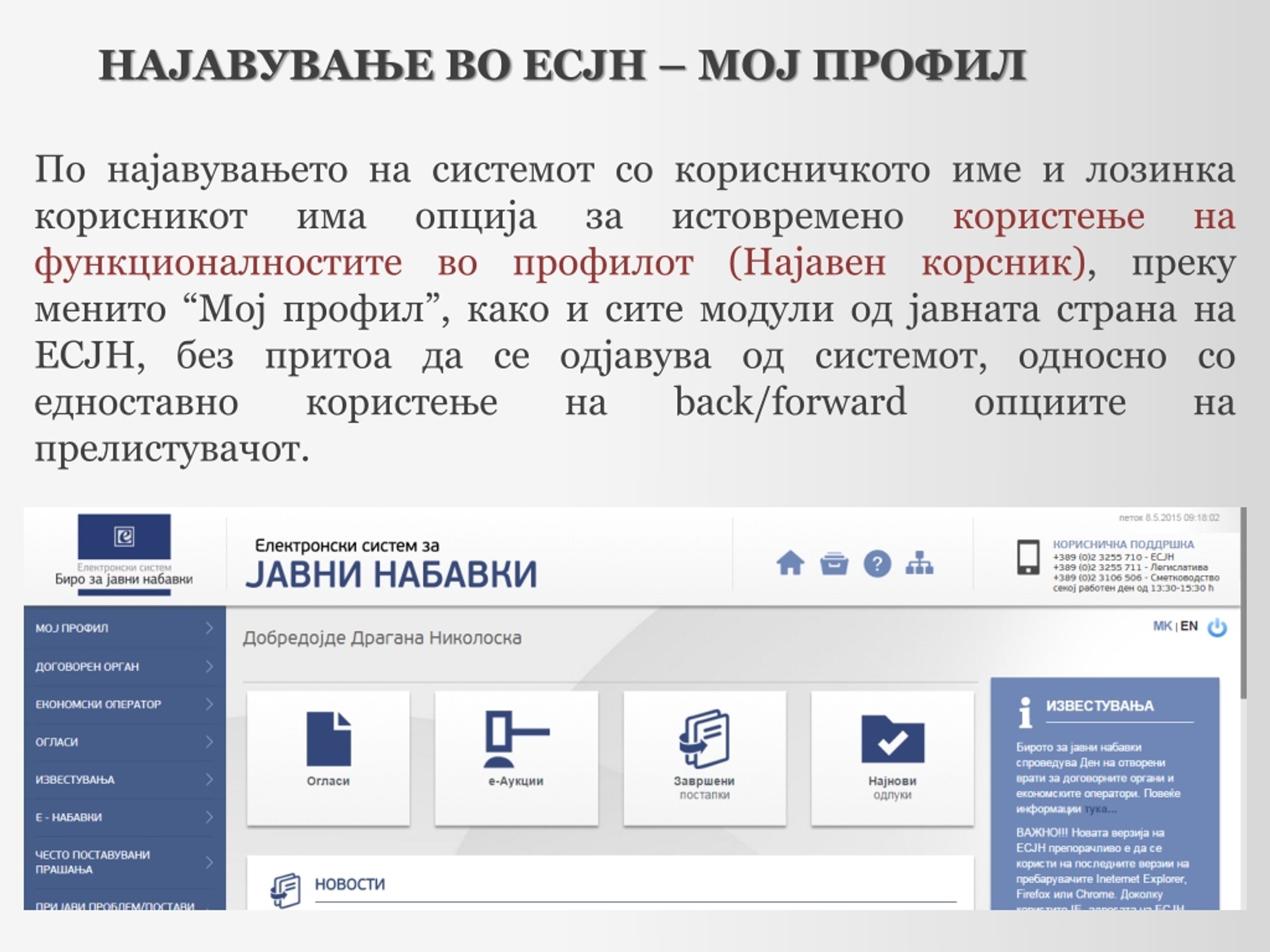This screenshot has width=1270, height=952.
Task: Click the mobile phone support icon
Action: [x=1028, y=557]
